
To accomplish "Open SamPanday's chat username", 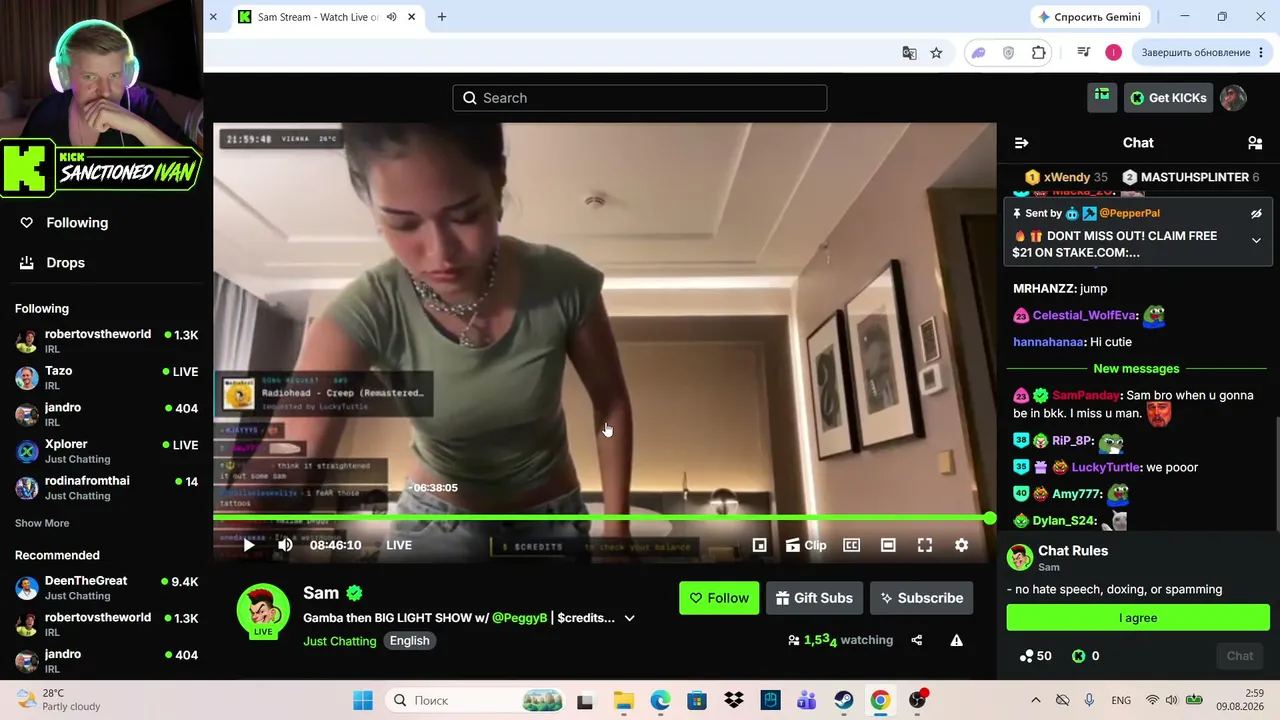I will point(1086,395).
